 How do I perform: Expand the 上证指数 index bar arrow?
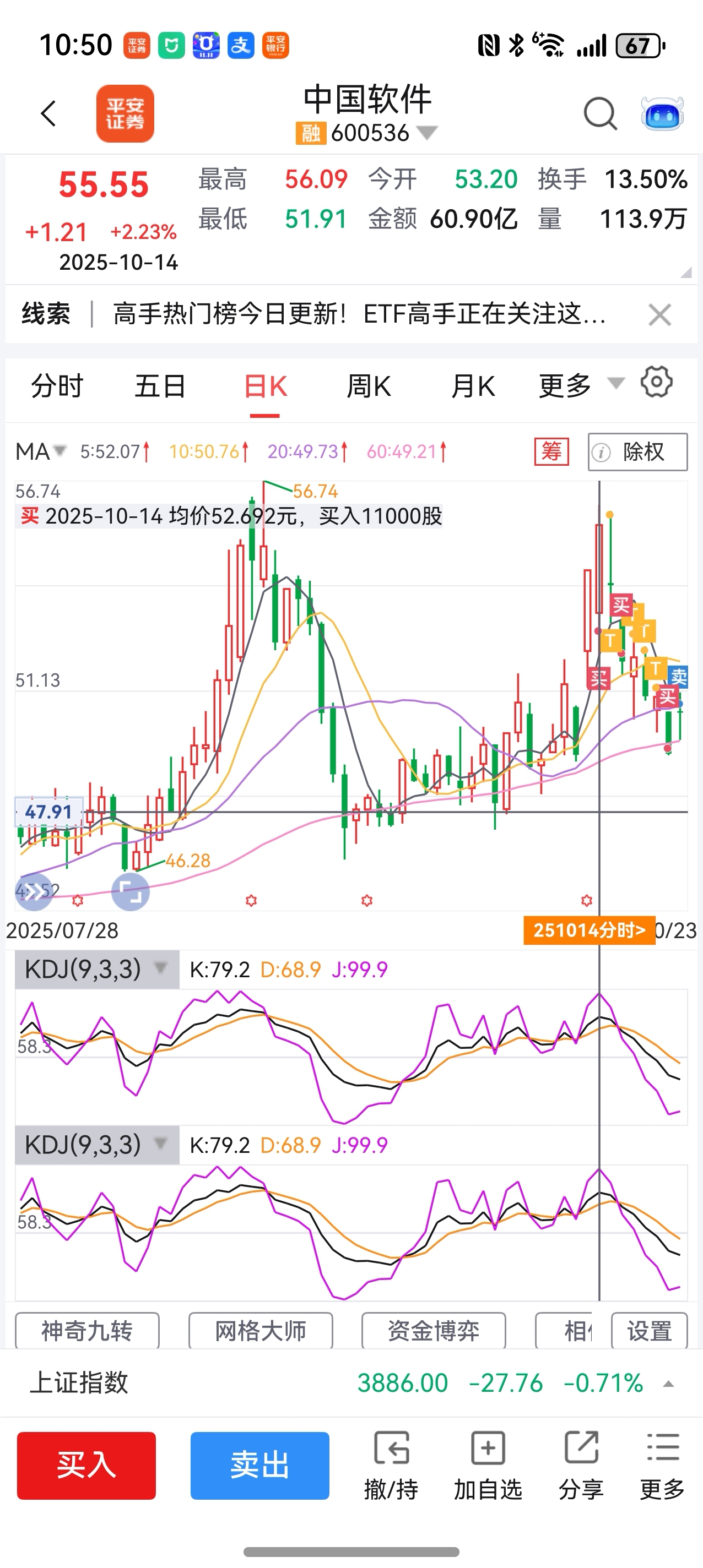(668, 1384)
